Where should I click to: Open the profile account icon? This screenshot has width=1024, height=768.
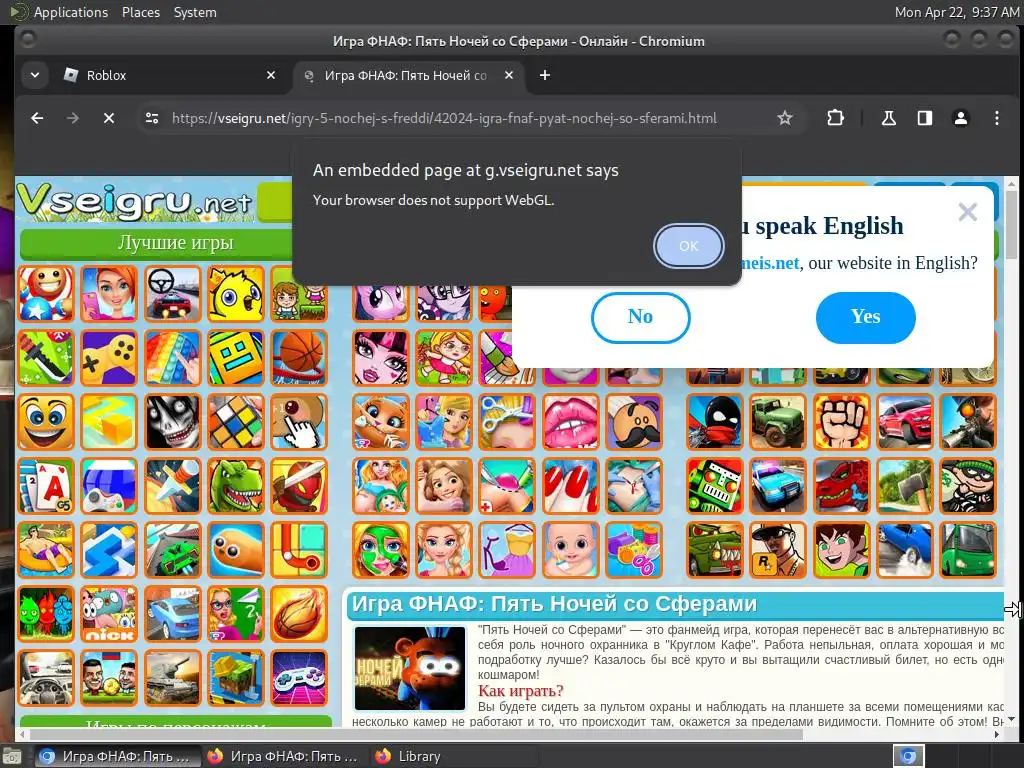click(x=961, y=118)
